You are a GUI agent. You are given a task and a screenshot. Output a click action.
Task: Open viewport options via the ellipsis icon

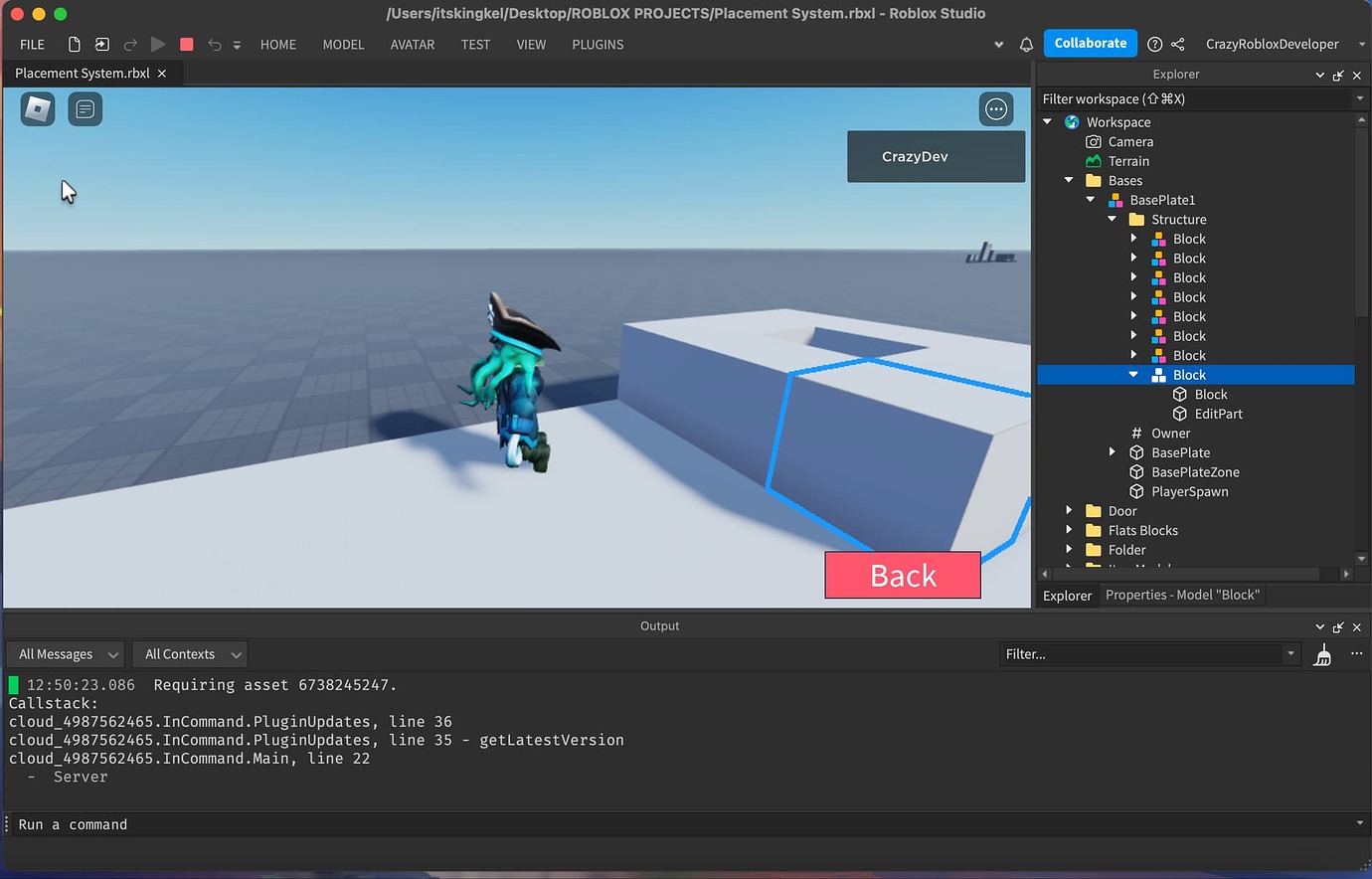[x=996, y=109]
